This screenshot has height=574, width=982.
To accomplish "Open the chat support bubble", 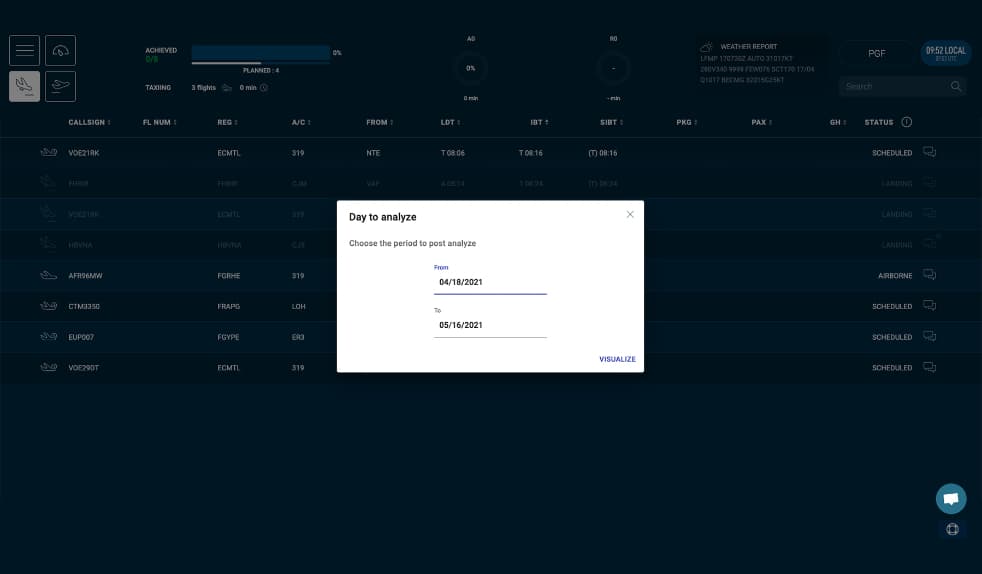I will coord(951,499).
